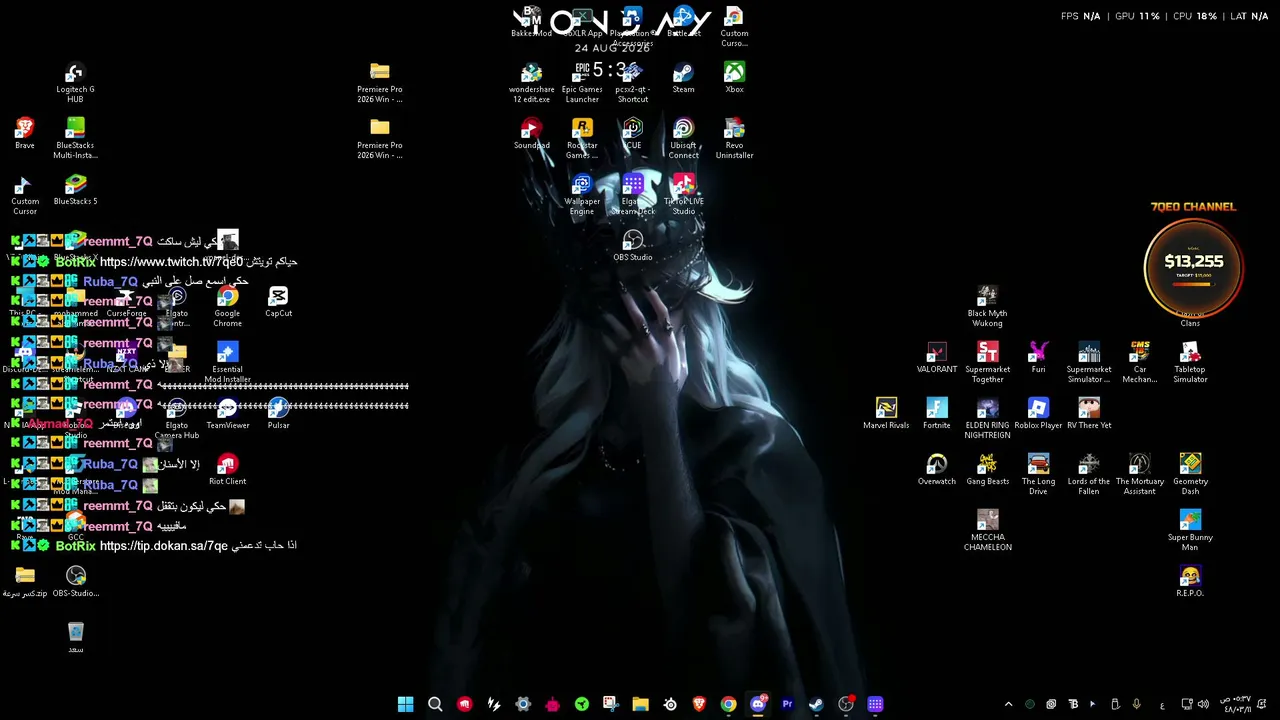Click the Windows Start button
Screen dimensions: 1280x720
pyautogui.click(x=405, y=704)
